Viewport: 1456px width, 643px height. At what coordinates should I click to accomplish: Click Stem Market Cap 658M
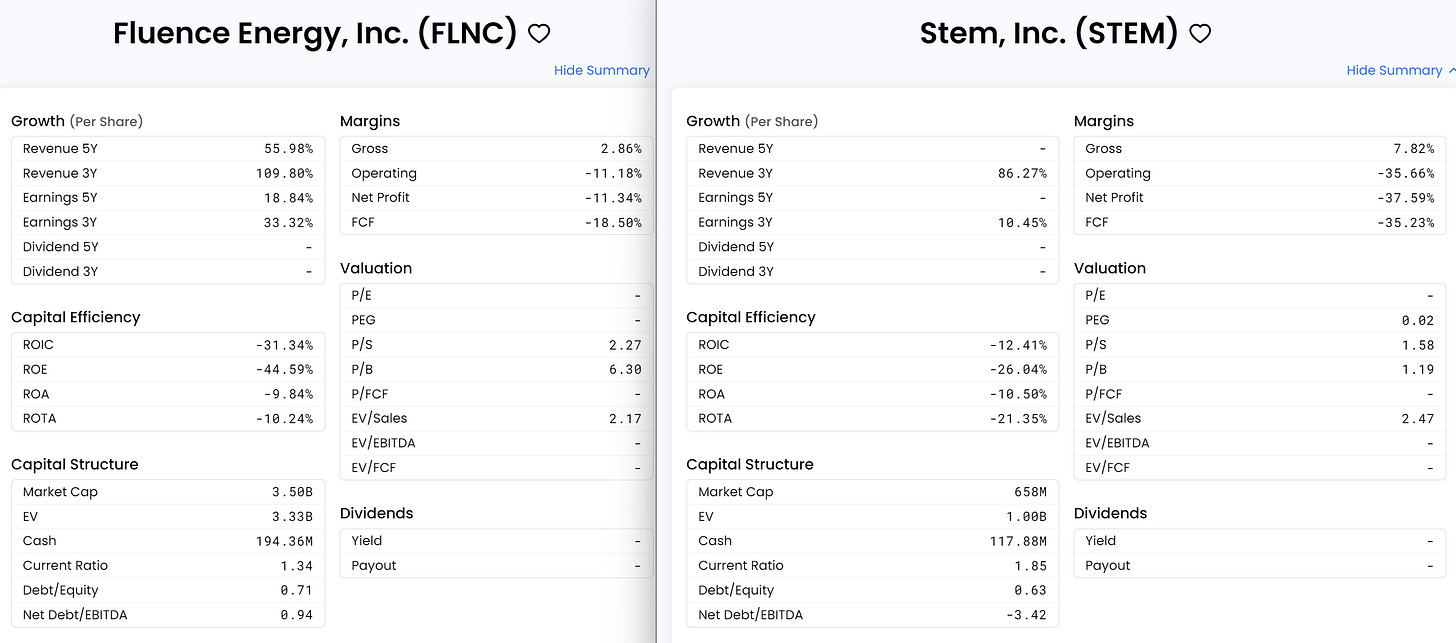(1029, 491)
